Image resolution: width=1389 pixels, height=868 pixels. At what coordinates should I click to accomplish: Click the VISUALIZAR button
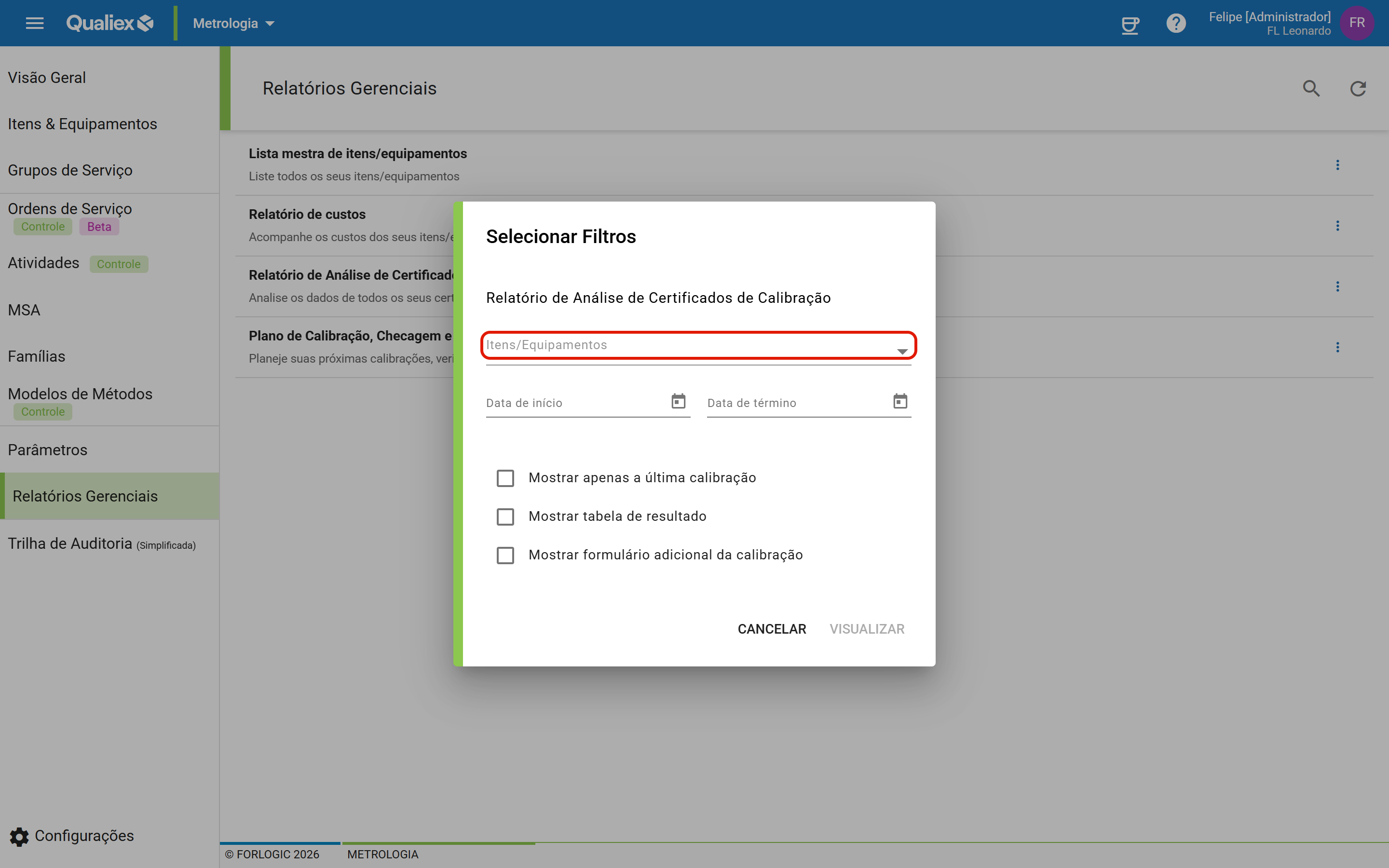coord(867,629)
